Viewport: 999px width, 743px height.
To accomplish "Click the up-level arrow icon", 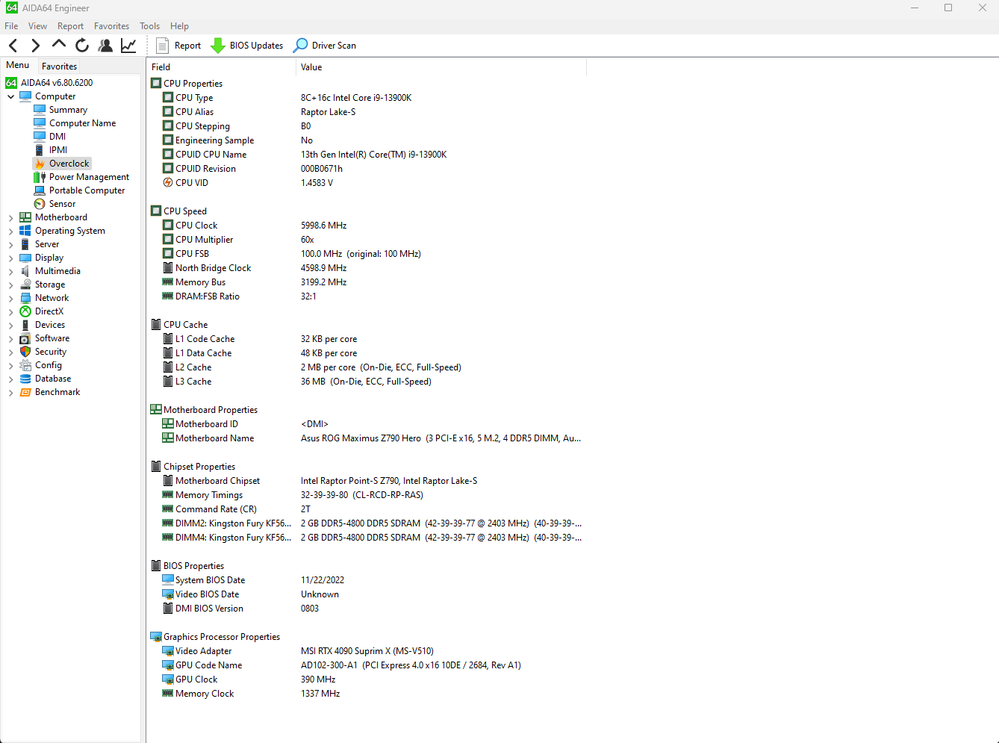I will pos(59,45).
